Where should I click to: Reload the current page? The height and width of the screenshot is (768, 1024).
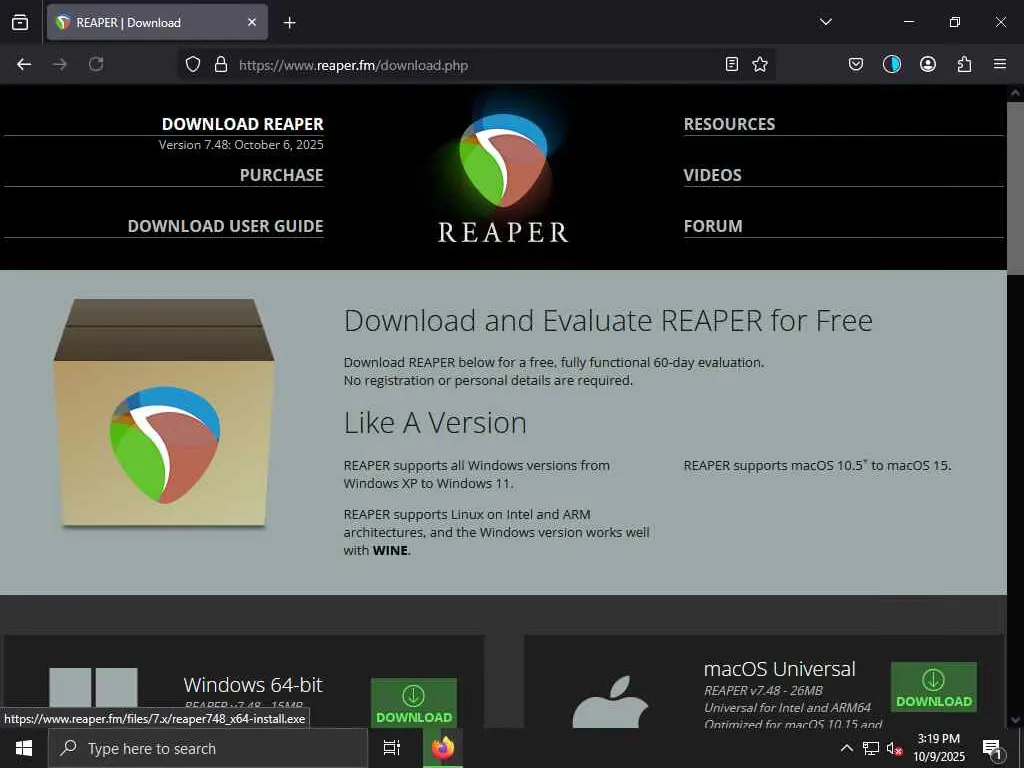click(96, 64)
